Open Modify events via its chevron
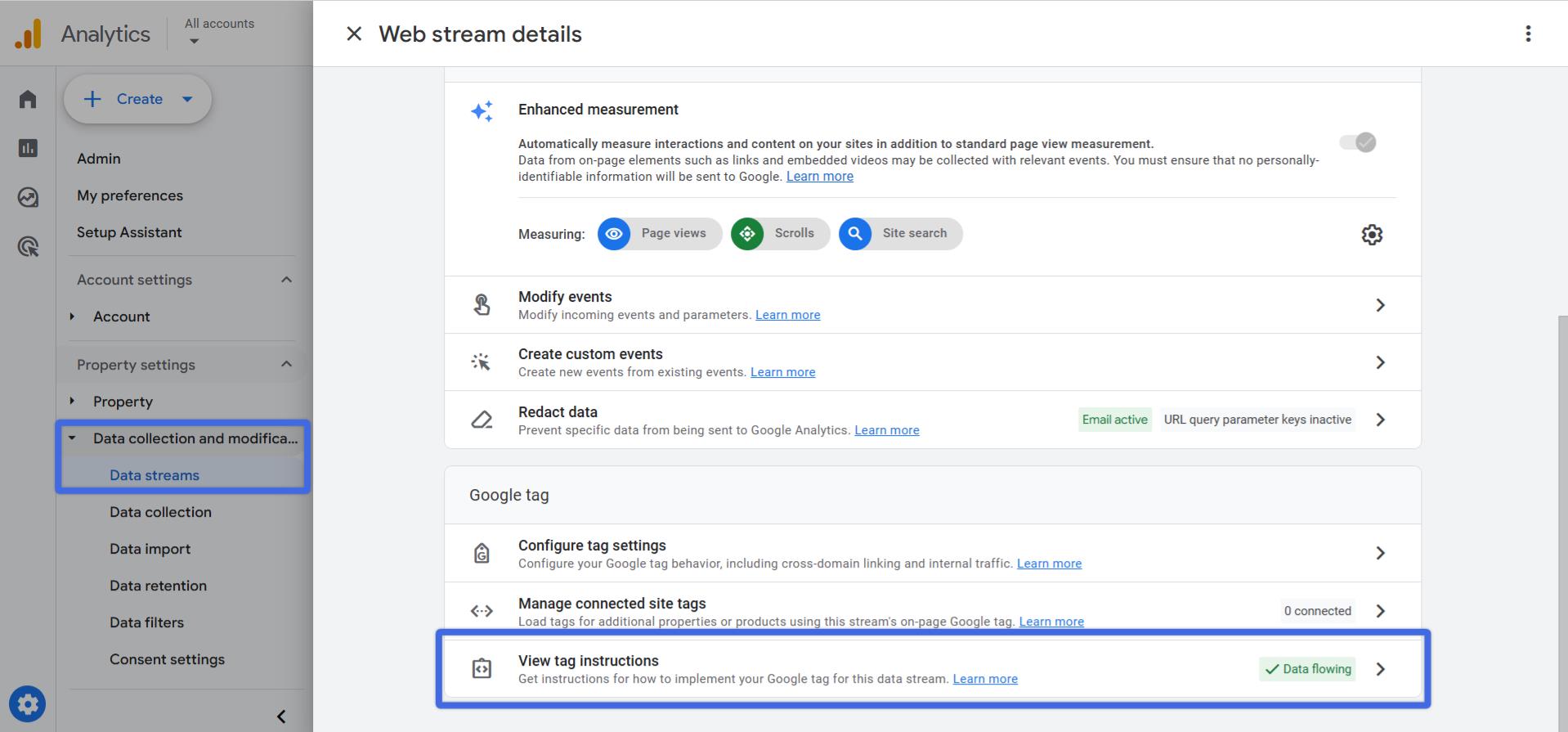The width and height of the screenshot is (1568, 732). 1381,305
